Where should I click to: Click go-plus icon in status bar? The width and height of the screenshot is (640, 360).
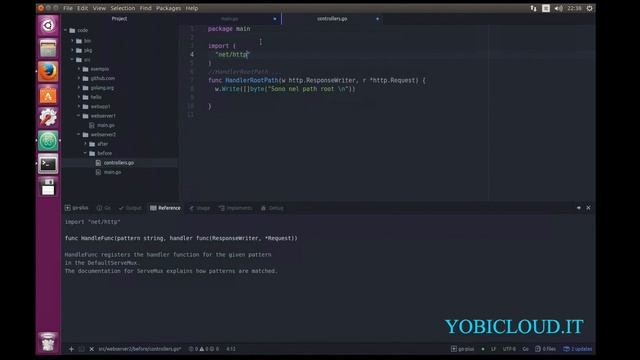click(x=462, y=349)
